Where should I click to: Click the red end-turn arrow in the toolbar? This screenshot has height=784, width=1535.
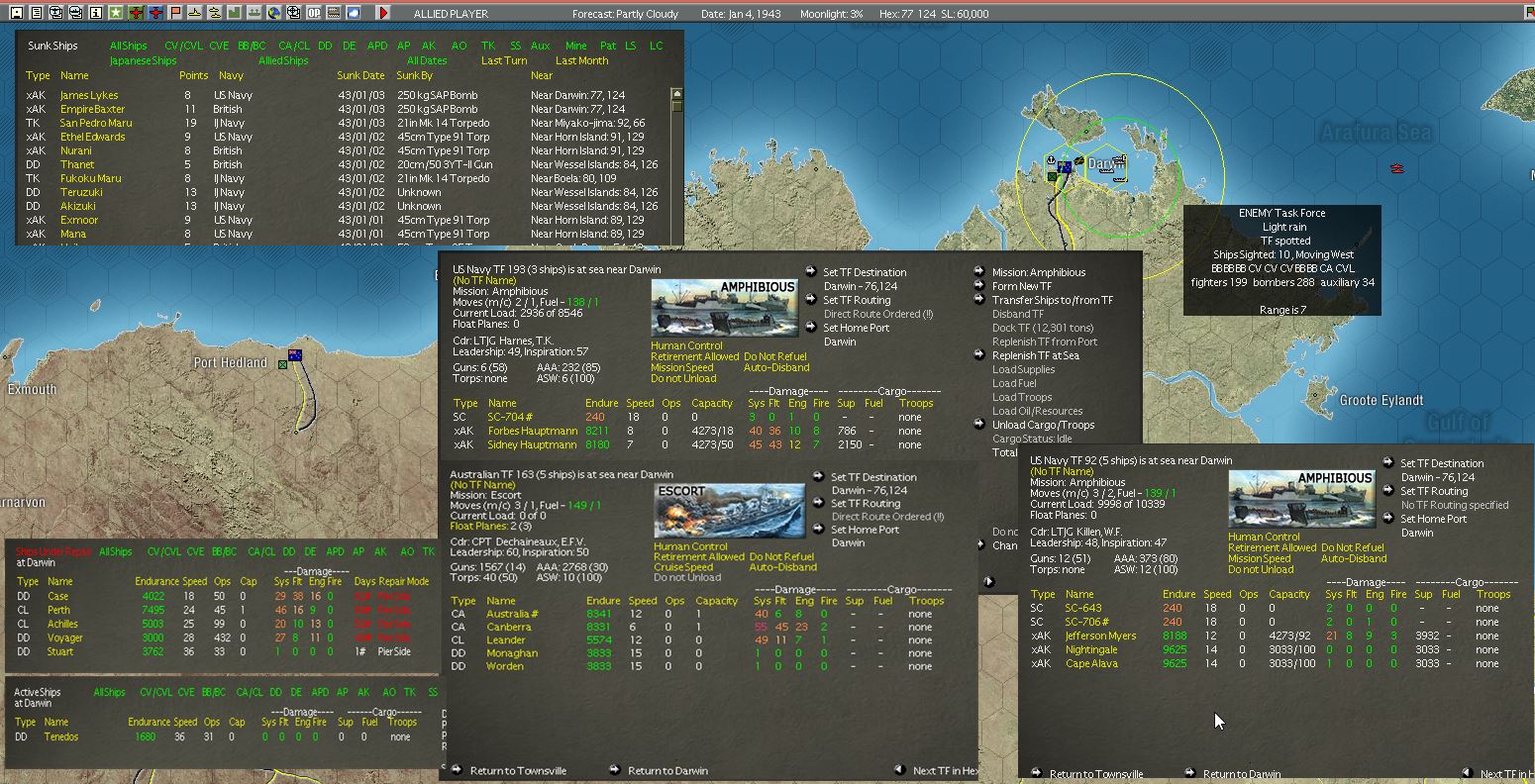tap(383, 13)
